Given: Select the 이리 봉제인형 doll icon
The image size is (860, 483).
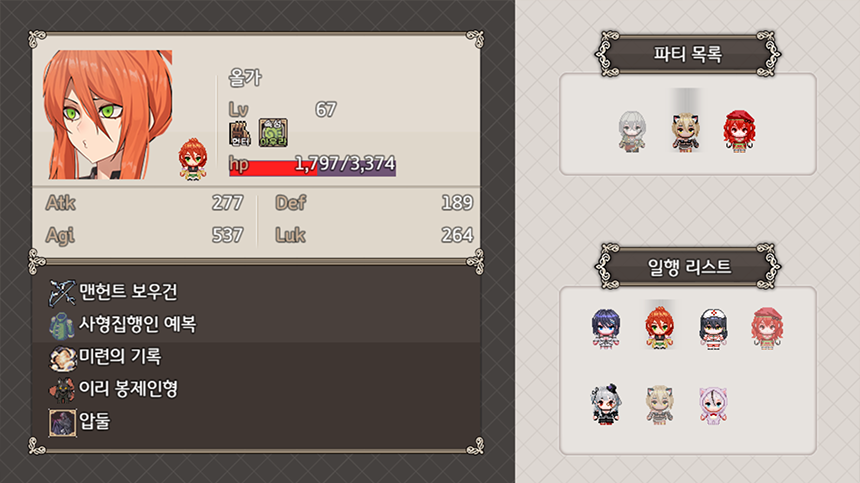Looking at the screenshot, I should point(63,390).
